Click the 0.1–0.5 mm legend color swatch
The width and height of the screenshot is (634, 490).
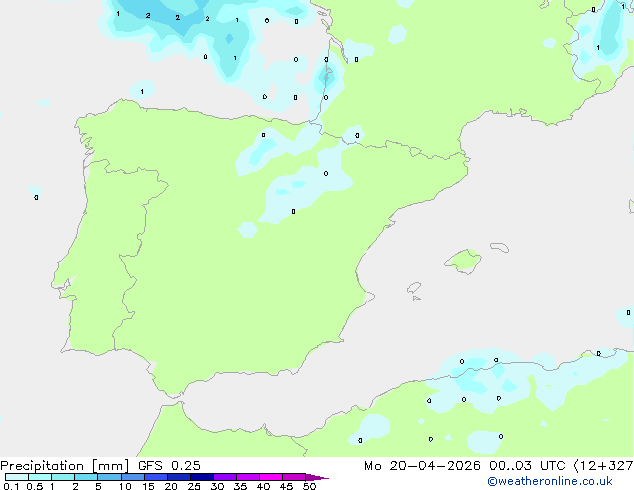pyautogui.click(x=17, y=477)
